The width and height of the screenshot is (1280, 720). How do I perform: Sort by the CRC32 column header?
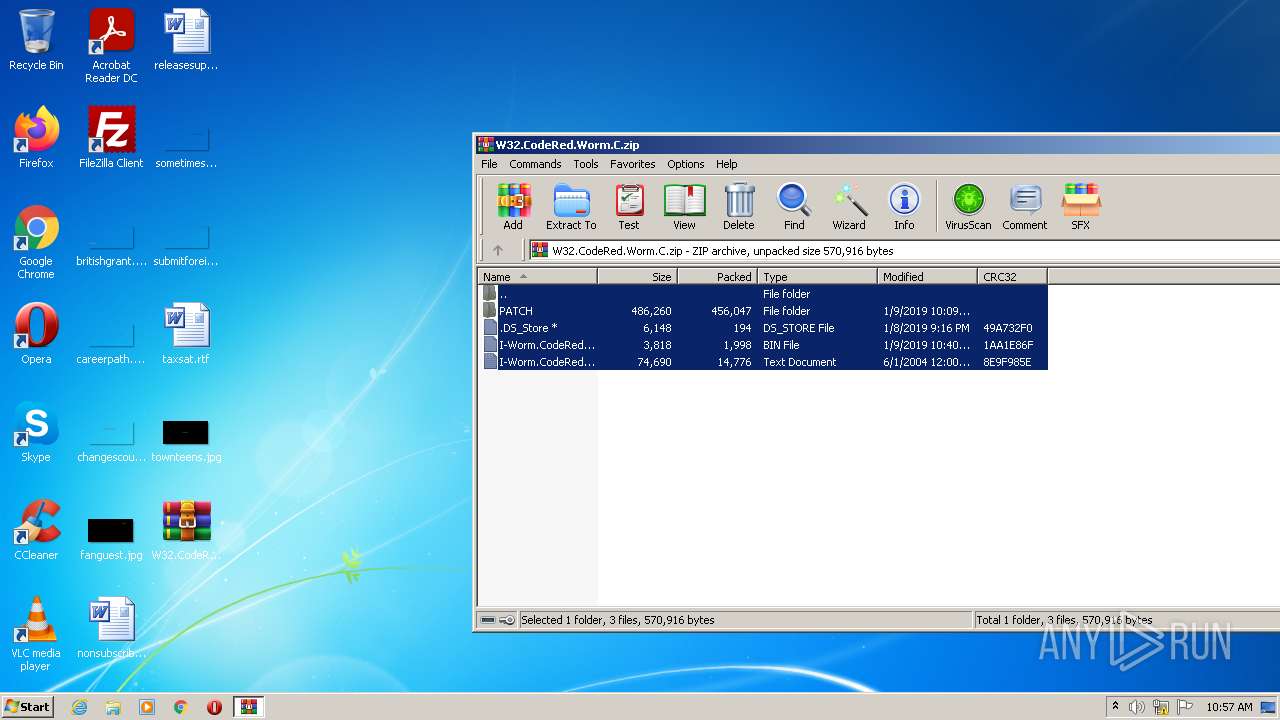[x=1013, y=277]
